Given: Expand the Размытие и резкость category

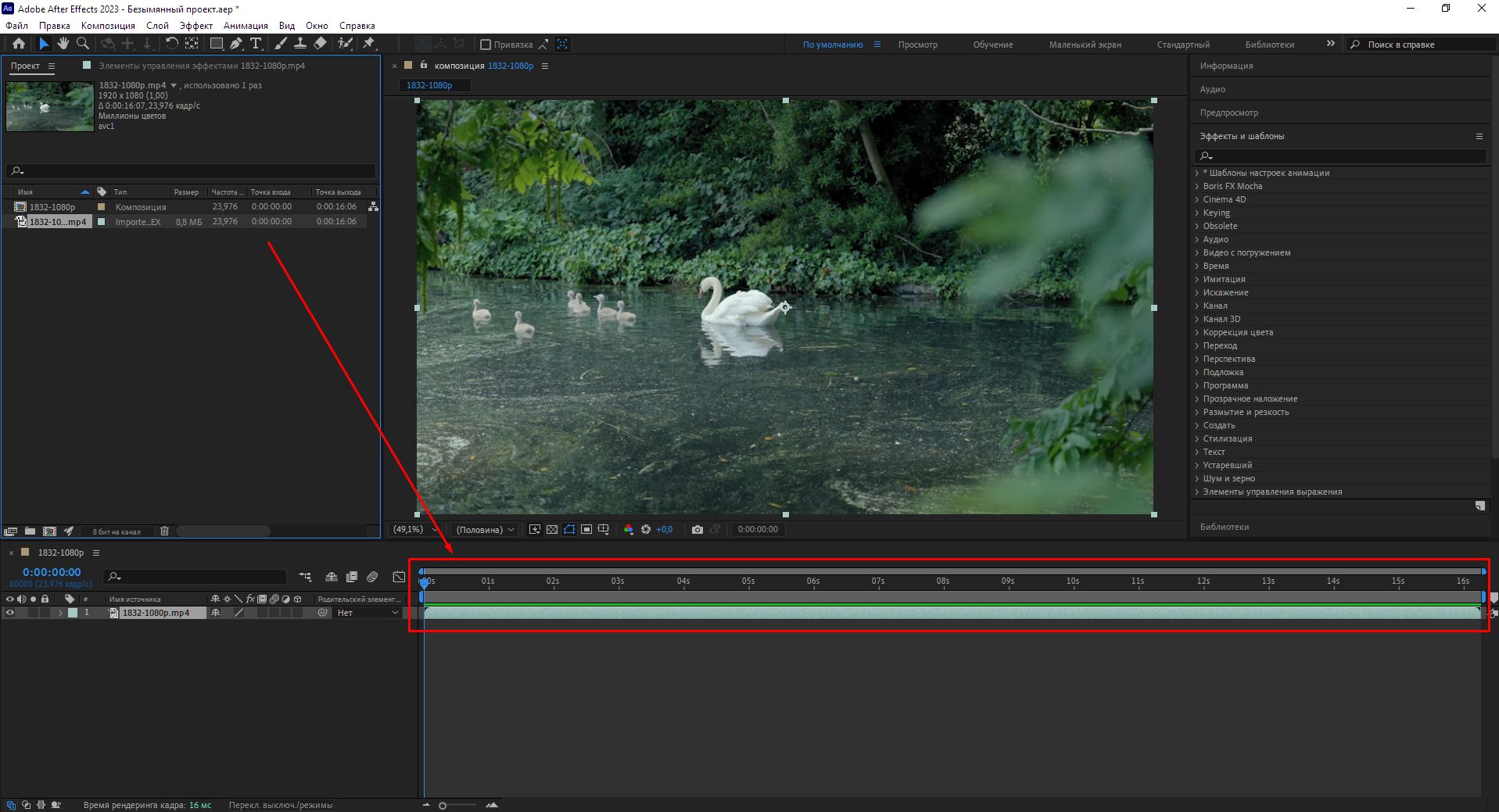Looking at the screenshot, I should coord(1196,412).
